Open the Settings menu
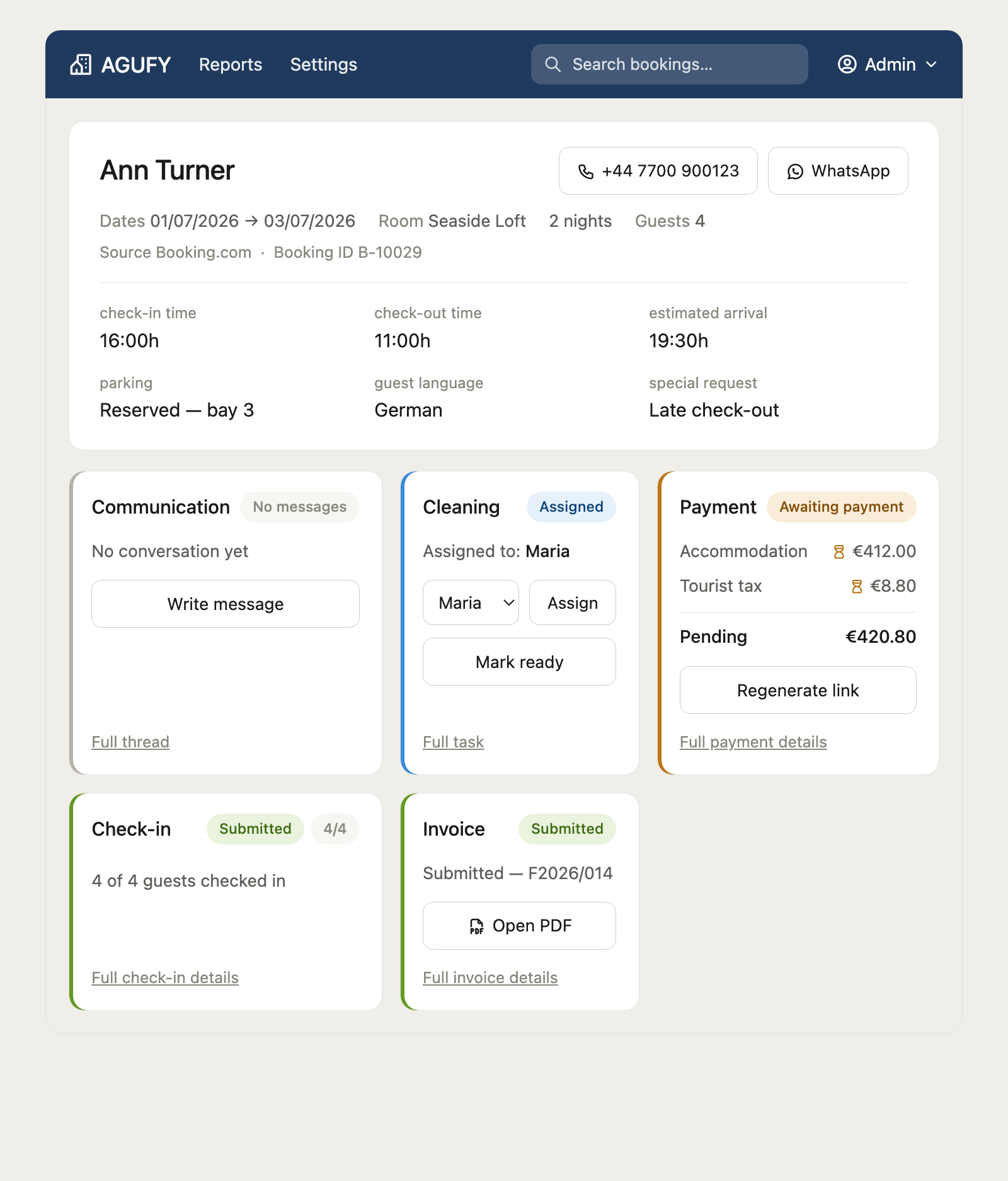This screenshot has width=1008, height=1181. [324, 64]
